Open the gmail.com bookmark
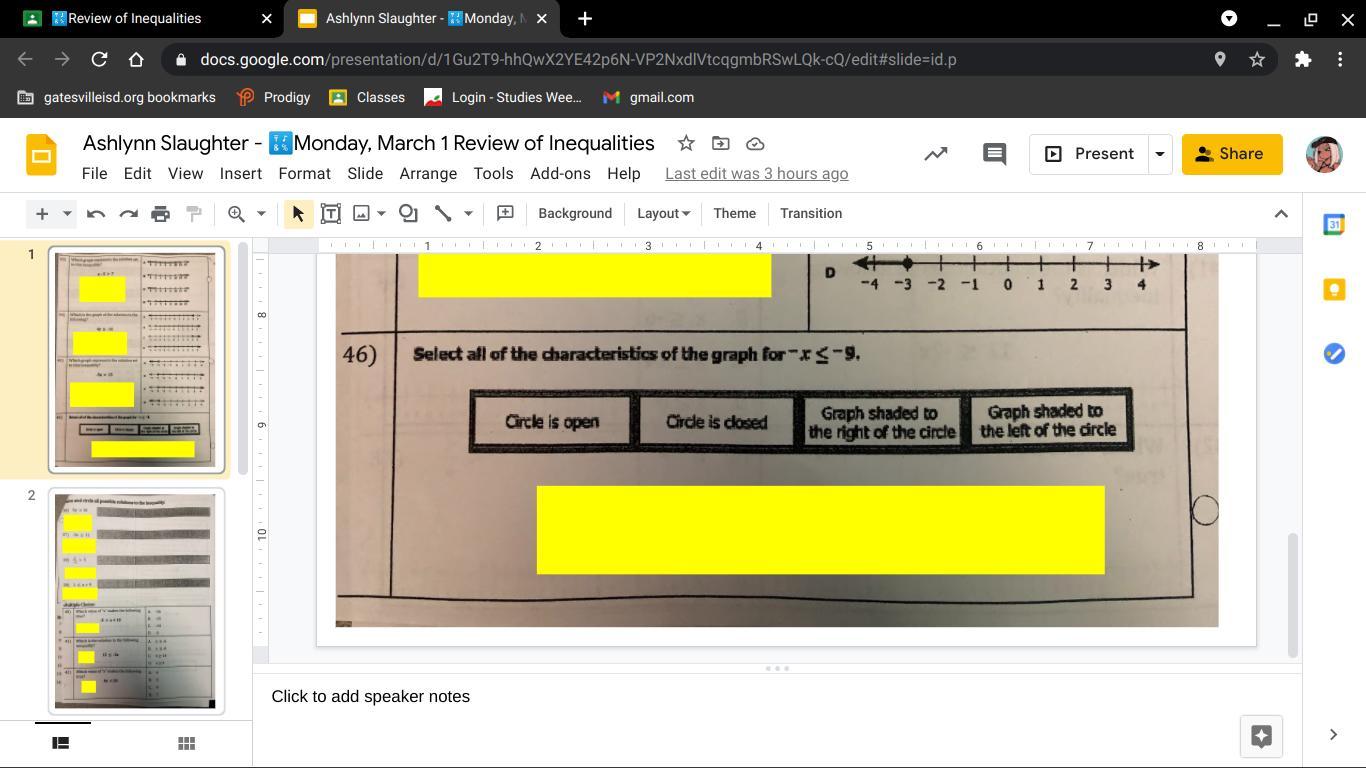This screenshot has width=1366, height=768. coord(648,97)
